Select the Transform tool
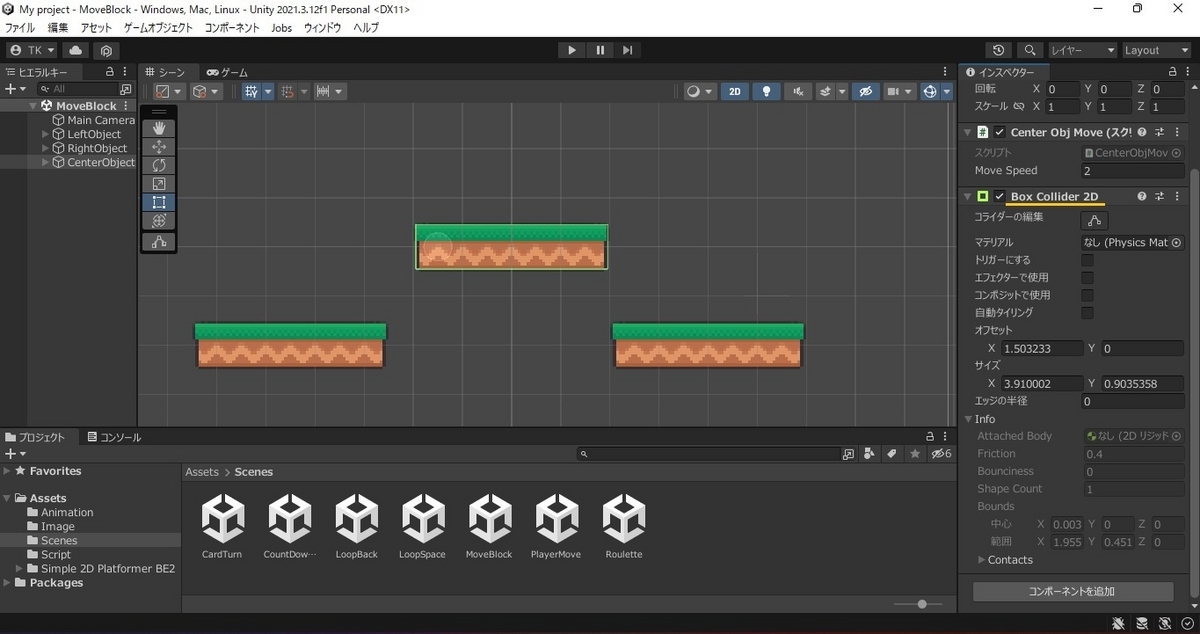 (159, 221)
